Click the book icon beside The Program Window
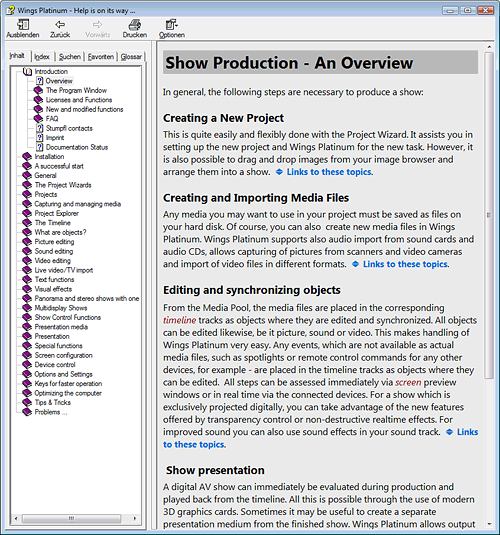 38,90
